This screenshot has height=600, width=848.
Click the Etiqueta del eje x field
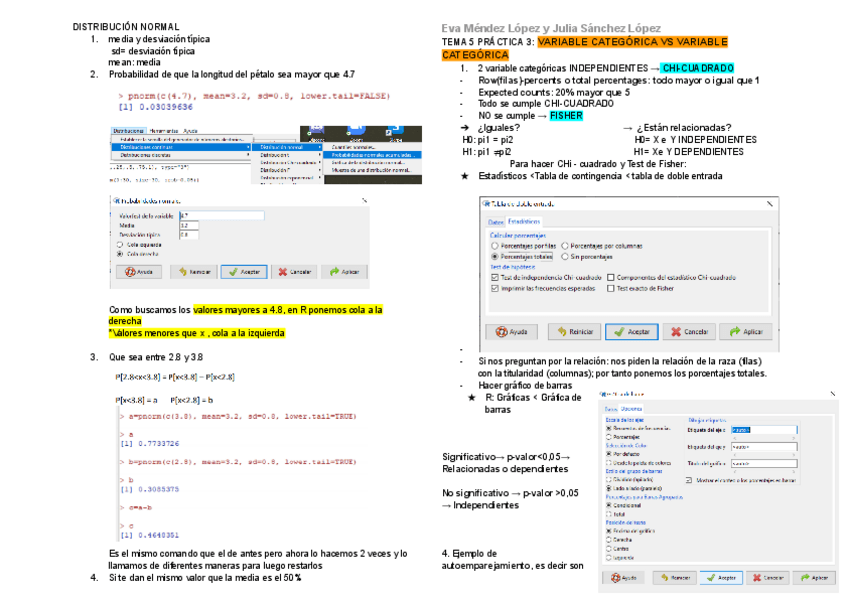(764, 430)
